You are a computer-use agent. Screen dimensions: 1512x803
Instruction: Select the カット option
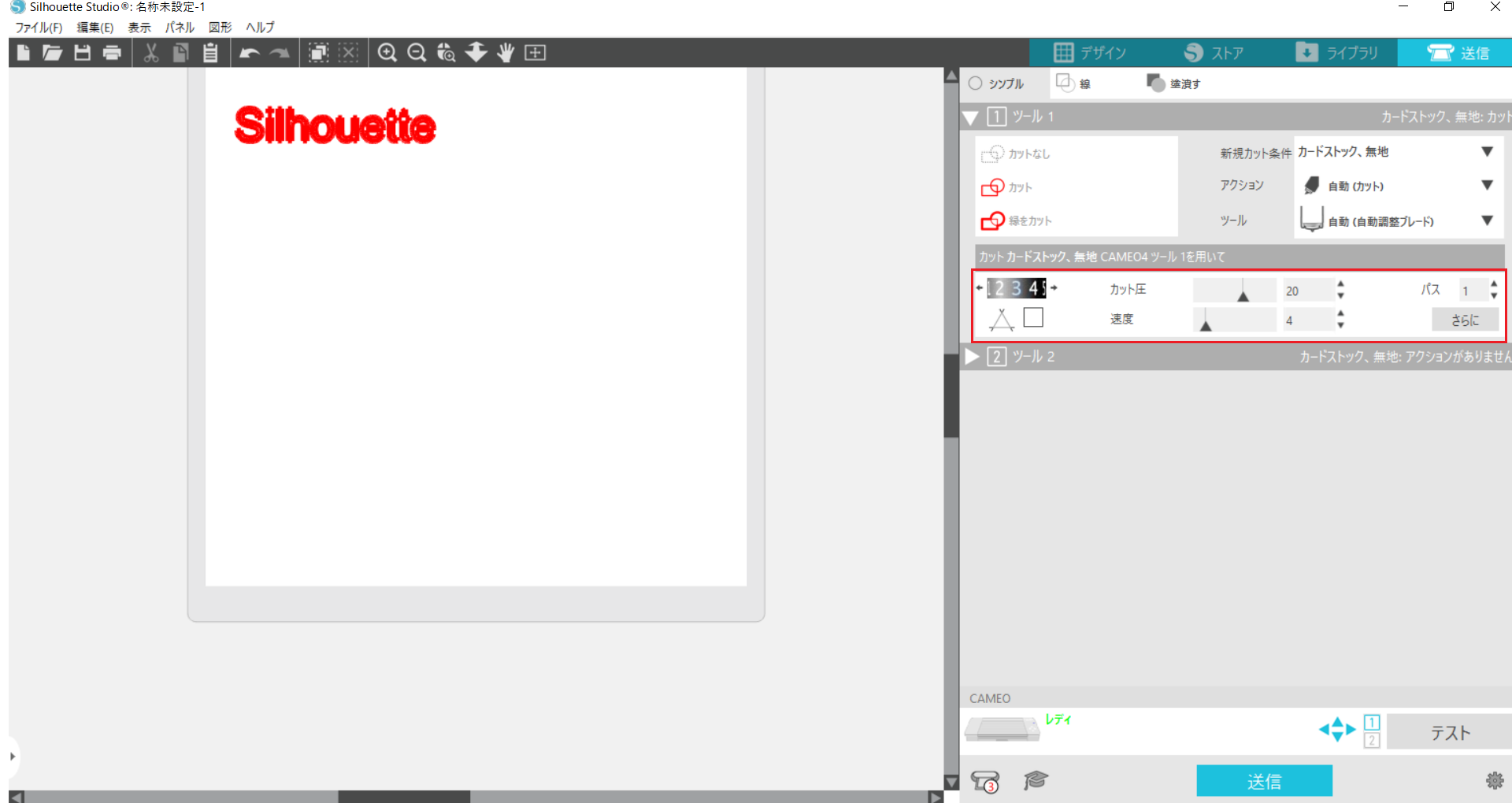click(1006, 187)
